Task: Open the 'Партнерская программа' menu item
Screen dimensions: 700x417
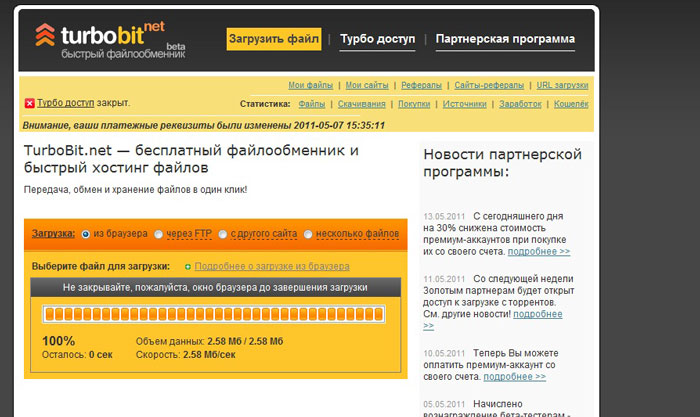Action: tap(505, 39)
